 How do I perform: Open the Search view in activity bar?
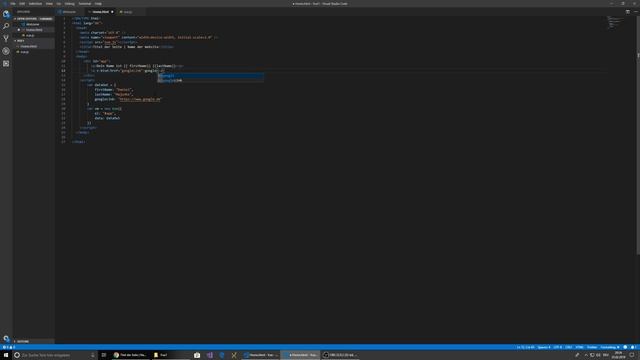pyautogui.click(x=6, y=26)
